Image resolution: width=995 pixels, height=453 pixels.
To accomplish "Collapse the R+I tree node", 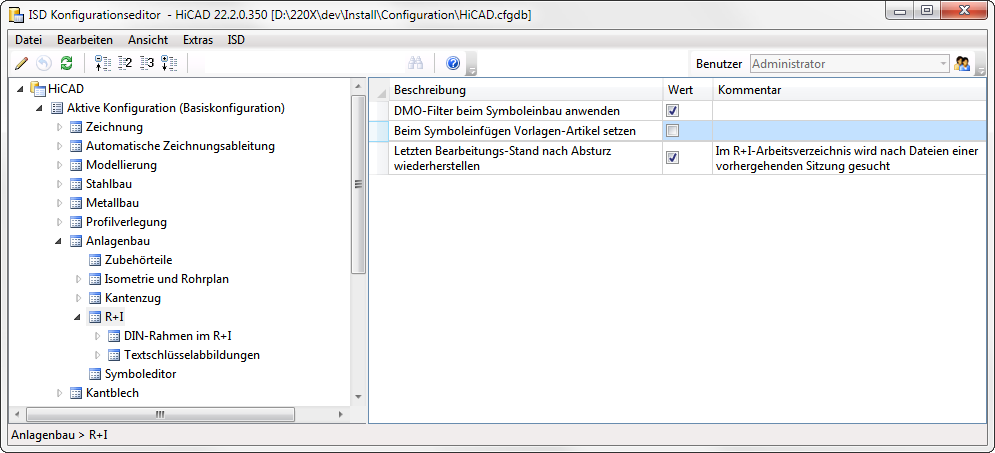I will [78, 318].
